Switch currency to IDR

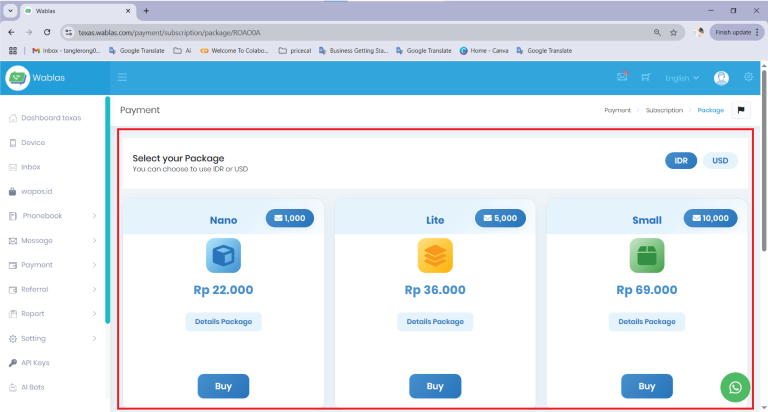tap(680, 160)
